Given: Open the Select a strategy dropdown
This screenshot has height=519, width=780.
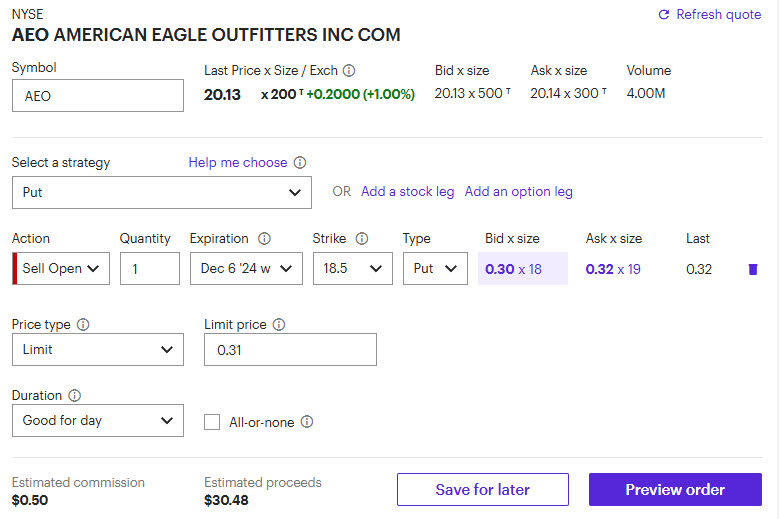Looking at the screenshot, I should coord(161,192).
